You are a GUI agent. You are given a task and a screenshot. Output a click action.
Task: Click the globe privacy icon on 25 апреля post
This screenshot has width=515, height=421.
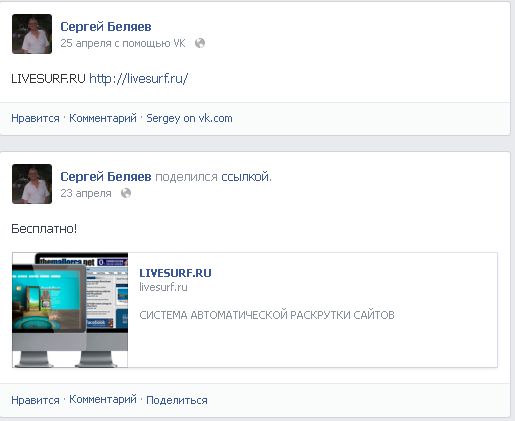200,43
